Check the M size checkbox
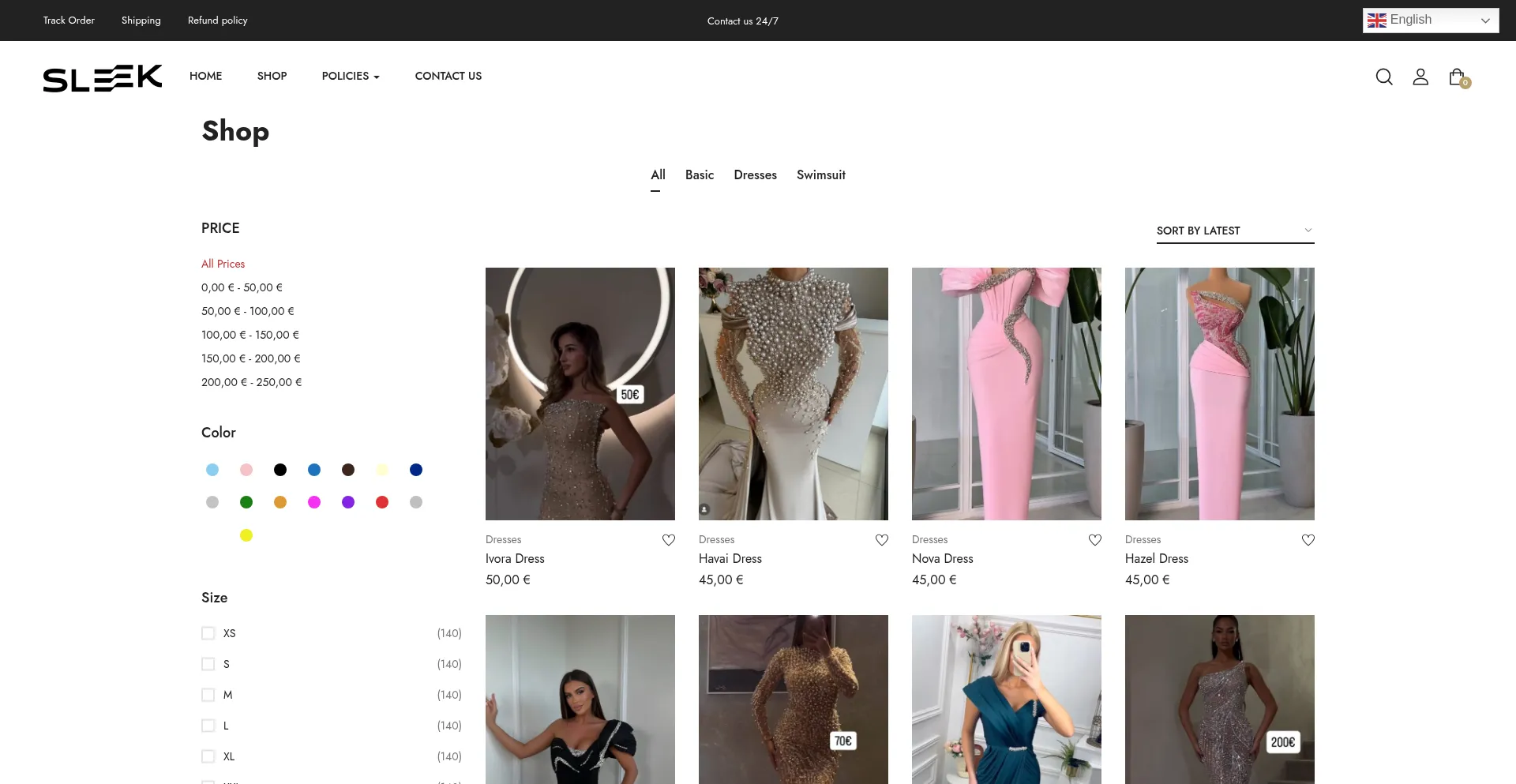1516x784 pixels. point(208,695)
